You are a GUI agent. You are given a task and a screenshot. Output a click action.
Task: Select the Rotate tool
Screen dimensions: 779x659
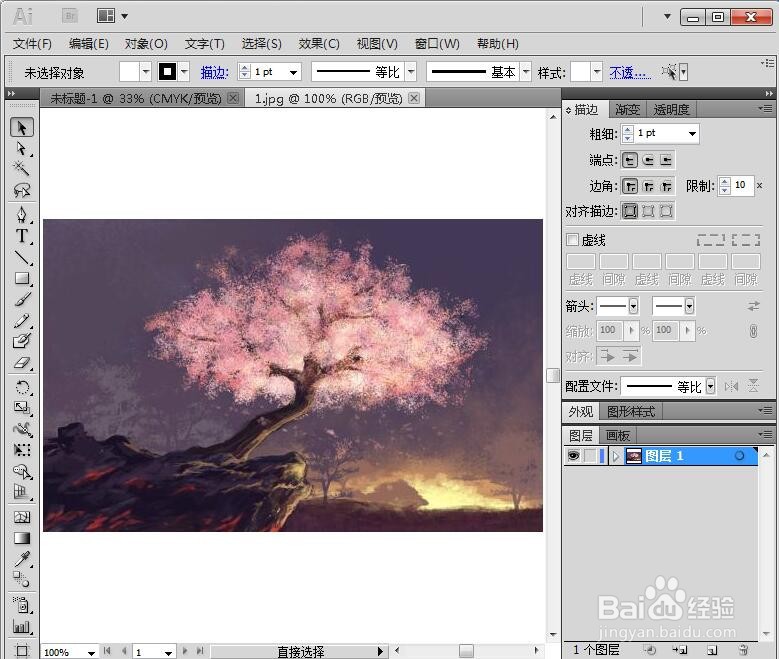tap(22, 387)
